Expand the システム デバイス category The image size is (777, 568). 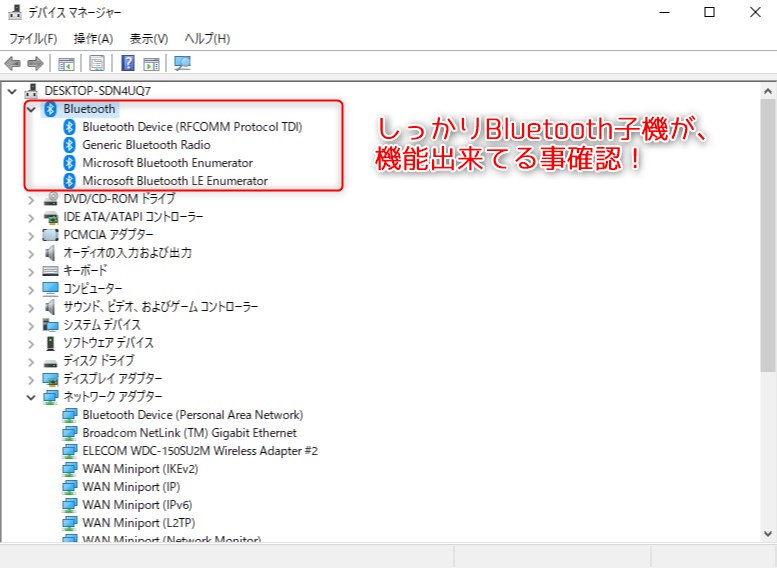(x=31, y=326)
